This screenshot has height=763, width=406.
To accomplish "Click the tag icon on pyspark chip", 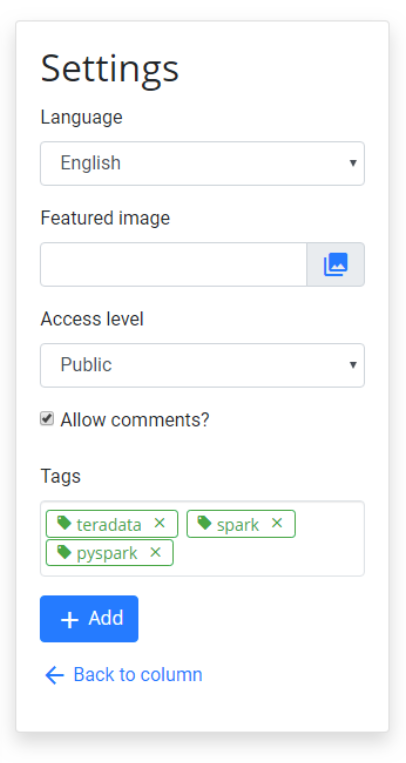I will click(64, 552).
